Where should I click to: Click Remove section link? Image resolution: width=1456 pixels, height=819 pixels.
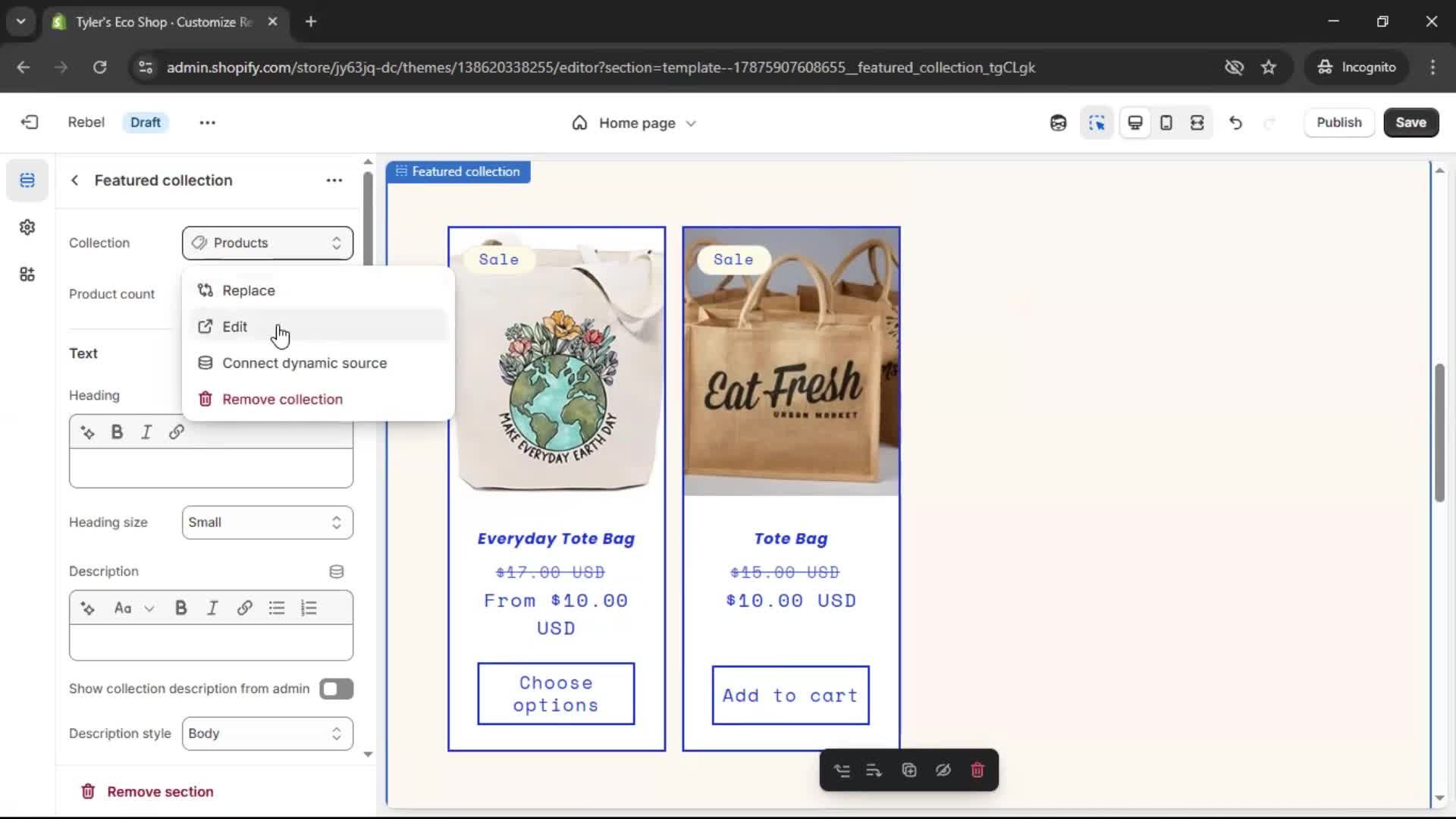tap(160, 792)
